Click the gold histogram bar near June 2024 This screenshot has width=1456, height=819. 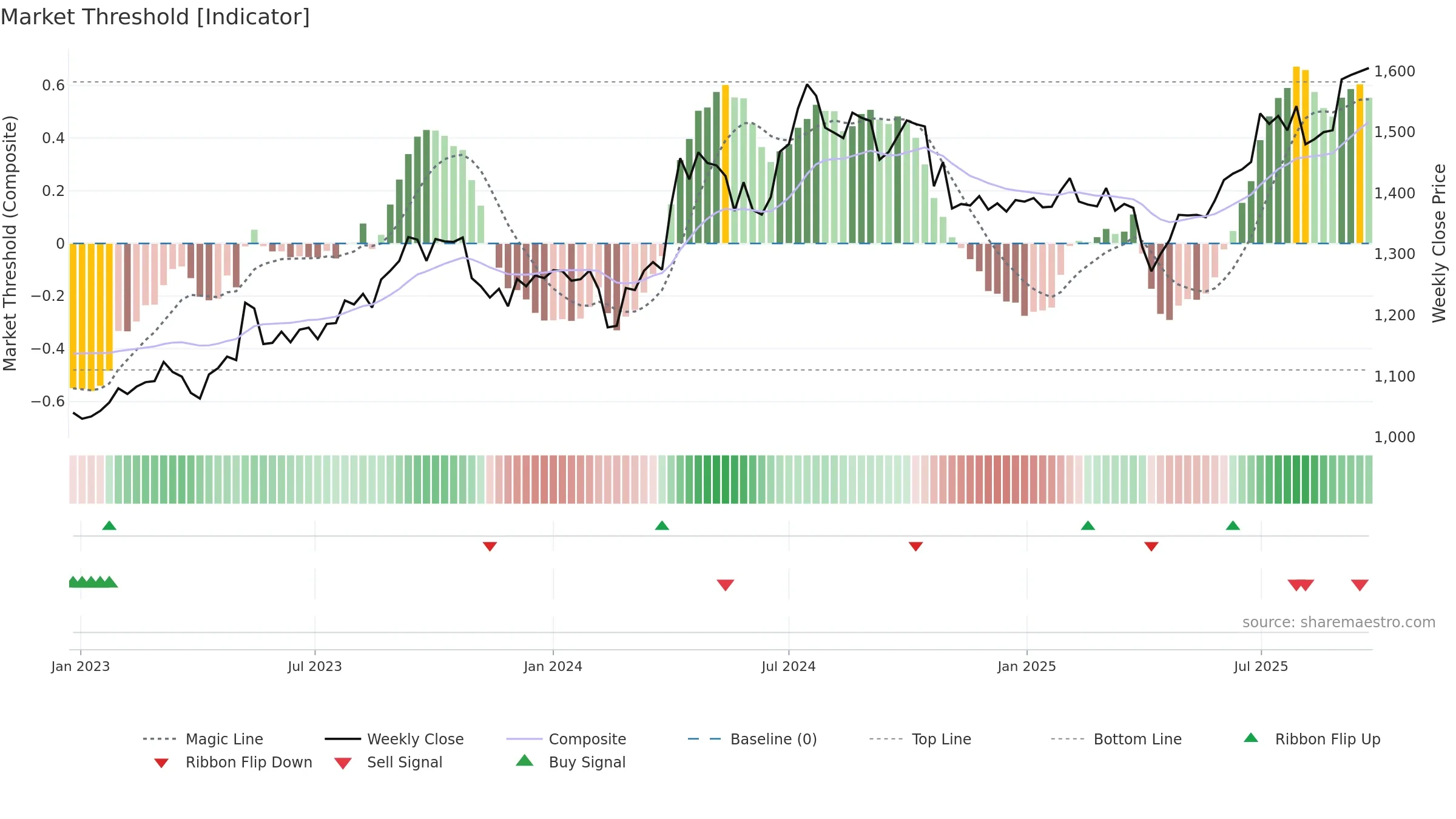[x=726, y=164]
